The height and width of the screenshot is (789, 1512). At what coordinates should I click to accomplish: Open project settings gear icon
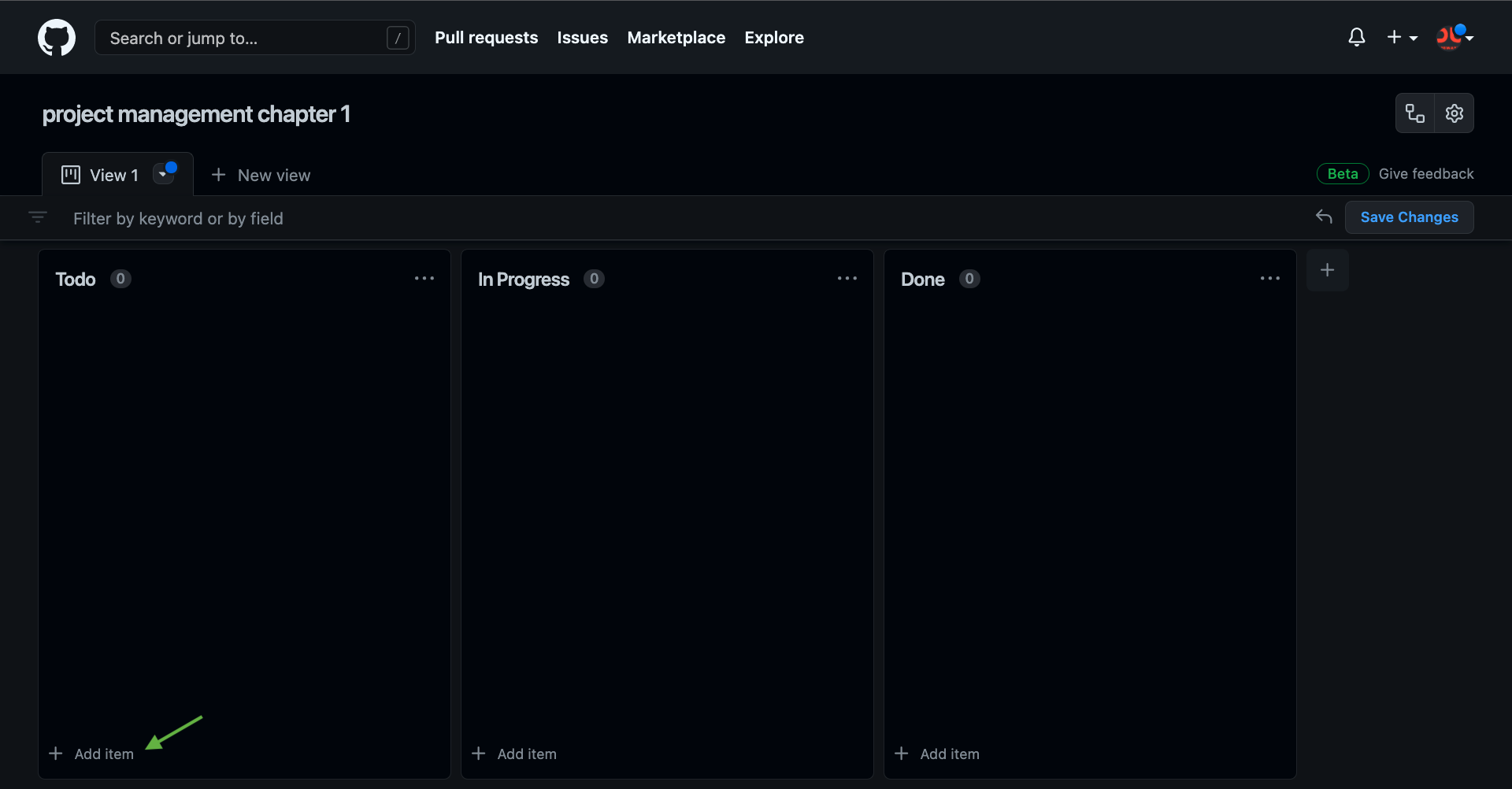(1454, 113)
